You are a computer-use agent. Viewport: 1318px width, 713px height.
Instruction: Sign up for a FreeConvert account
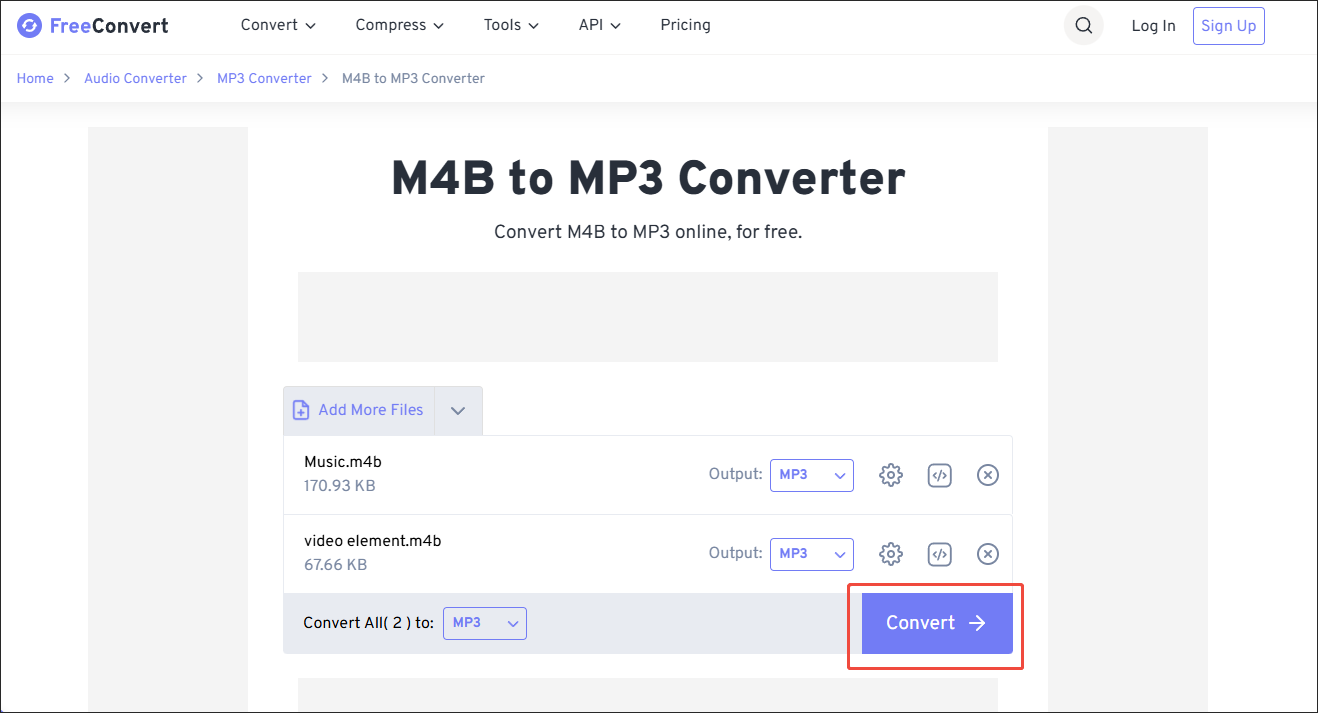point(1228,25)
